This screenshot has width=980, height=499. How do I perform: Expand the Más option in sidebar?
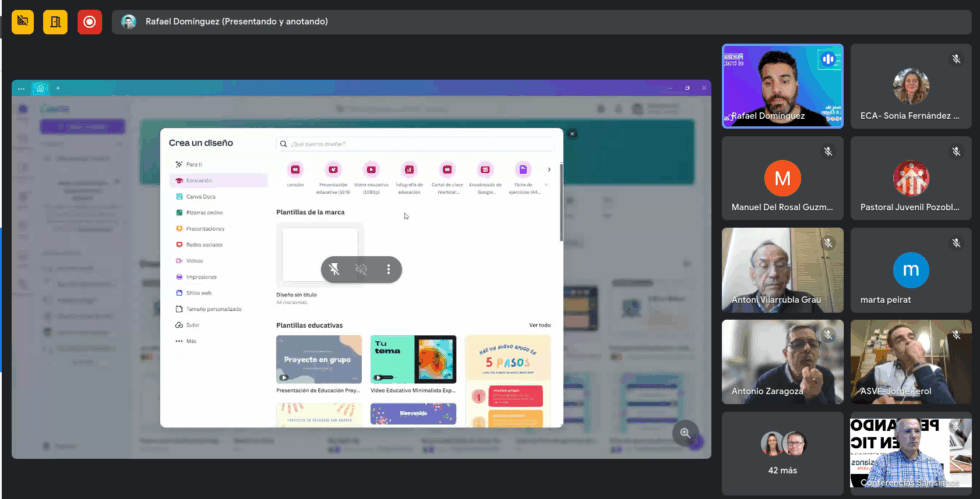(x=190, y=341)
